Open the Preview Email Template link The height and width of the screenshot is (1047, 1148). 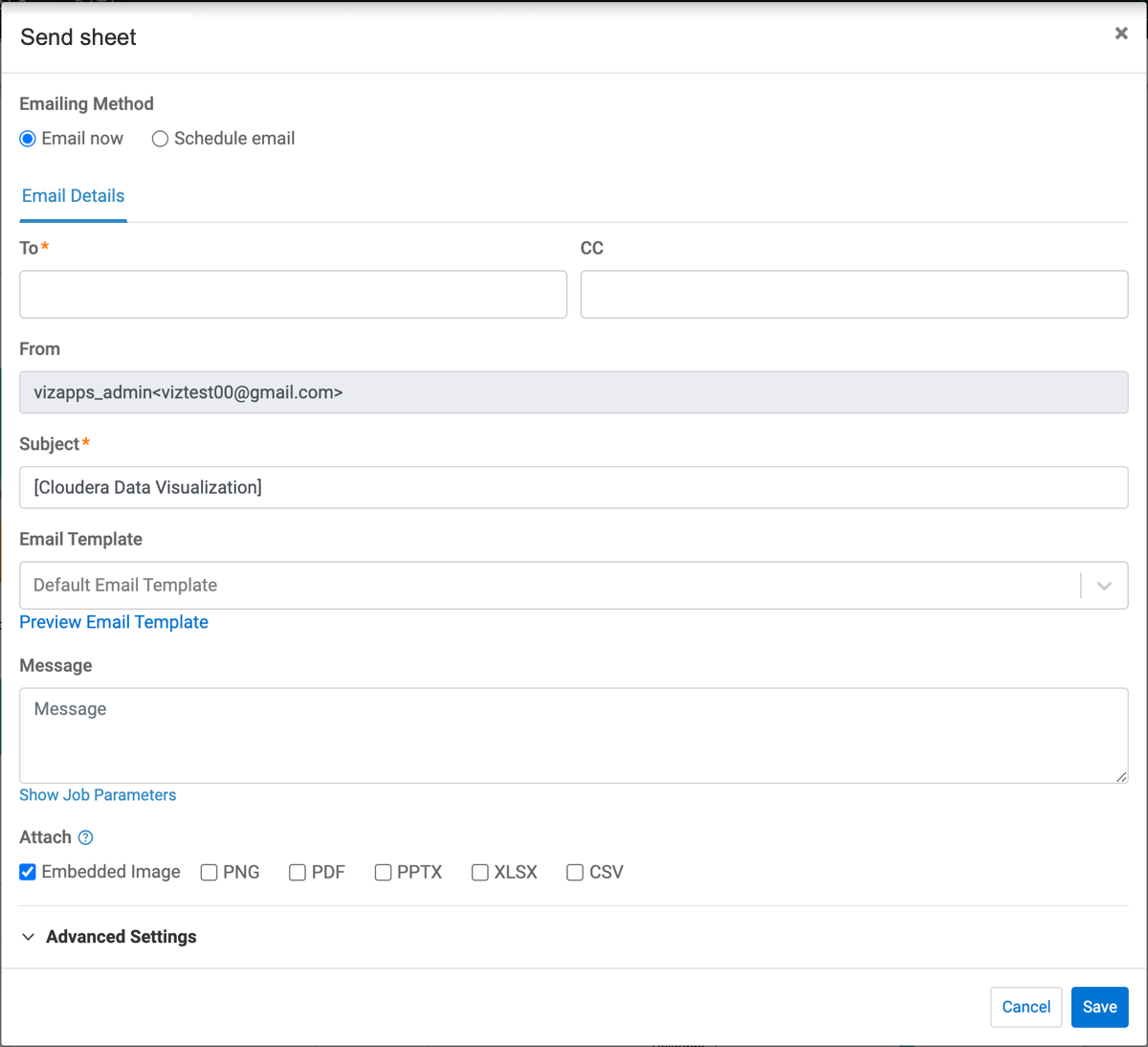(x=114, y=622)
